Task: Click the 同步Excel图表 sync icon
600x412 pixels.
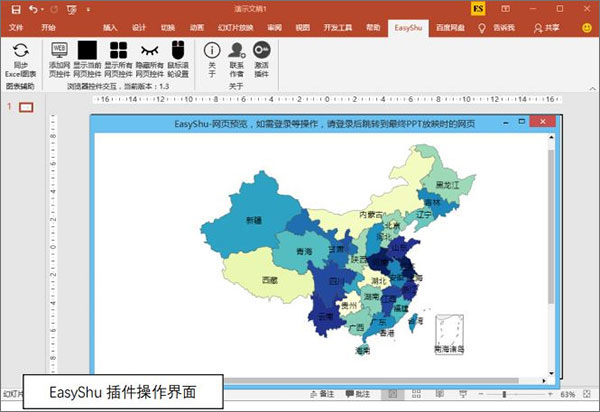Action: [19, 49]
